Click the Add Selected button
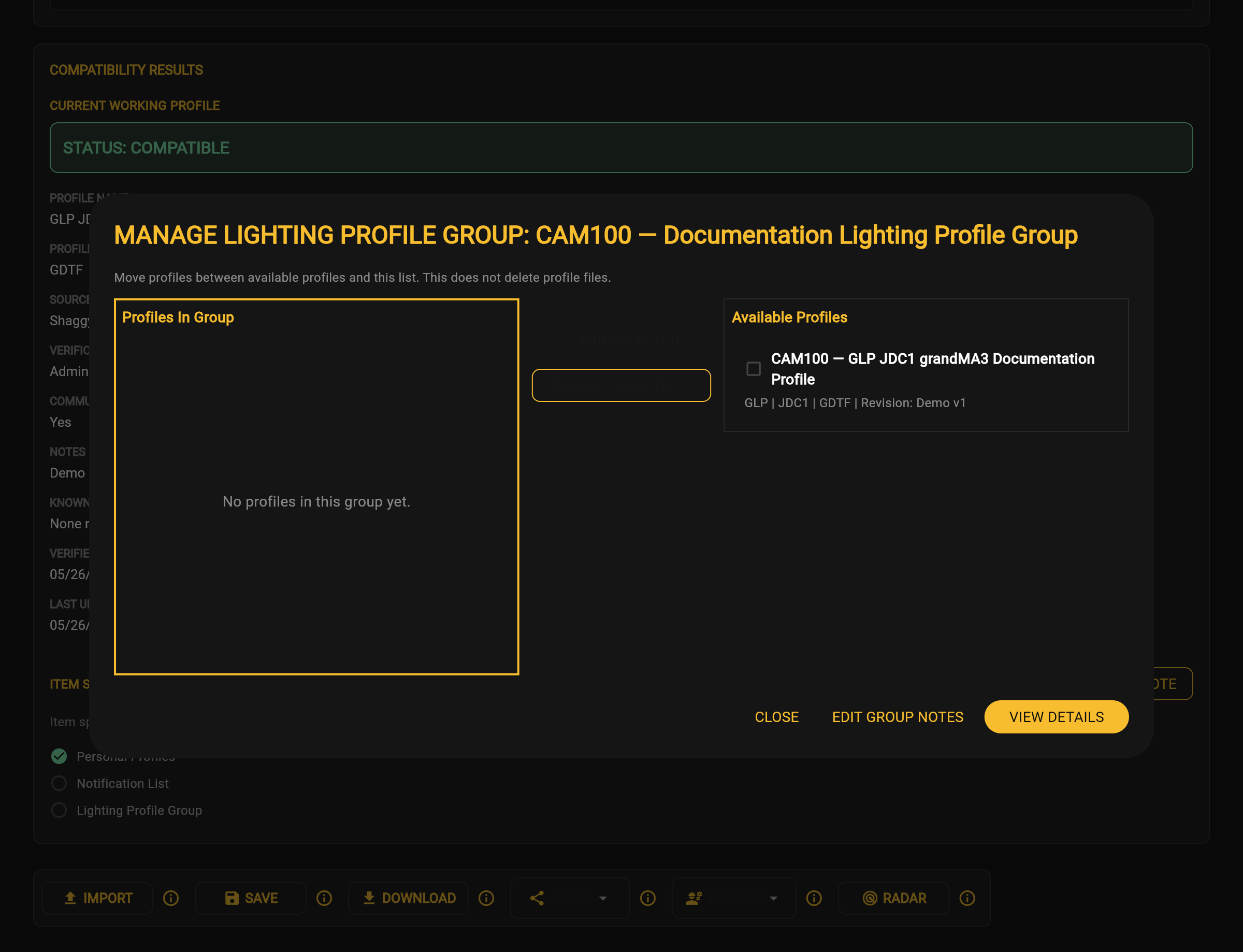This screenshot has height=952, width=1243. point(621,339)
